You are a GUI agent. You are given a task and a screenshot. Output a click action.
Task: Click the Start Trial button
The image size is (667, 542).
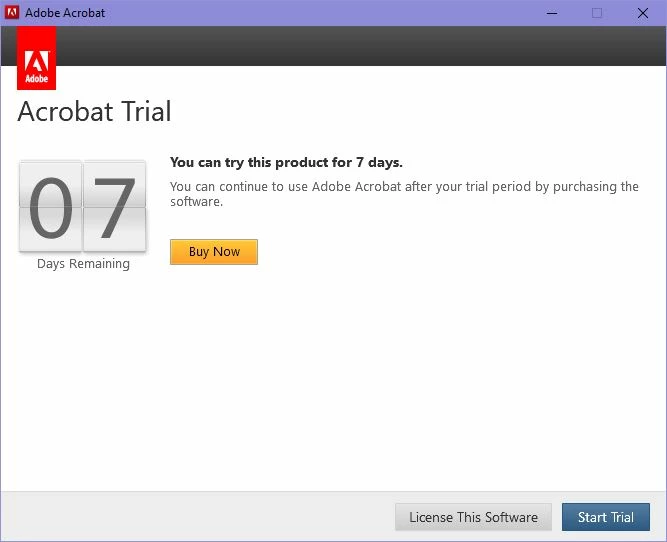tap(606, 517)
